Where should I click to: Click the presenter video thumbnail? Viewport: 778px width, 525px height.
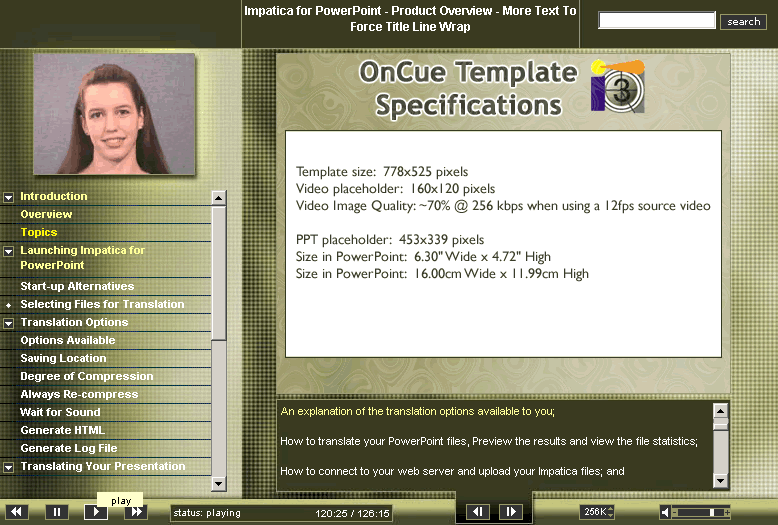coord(114,114)
